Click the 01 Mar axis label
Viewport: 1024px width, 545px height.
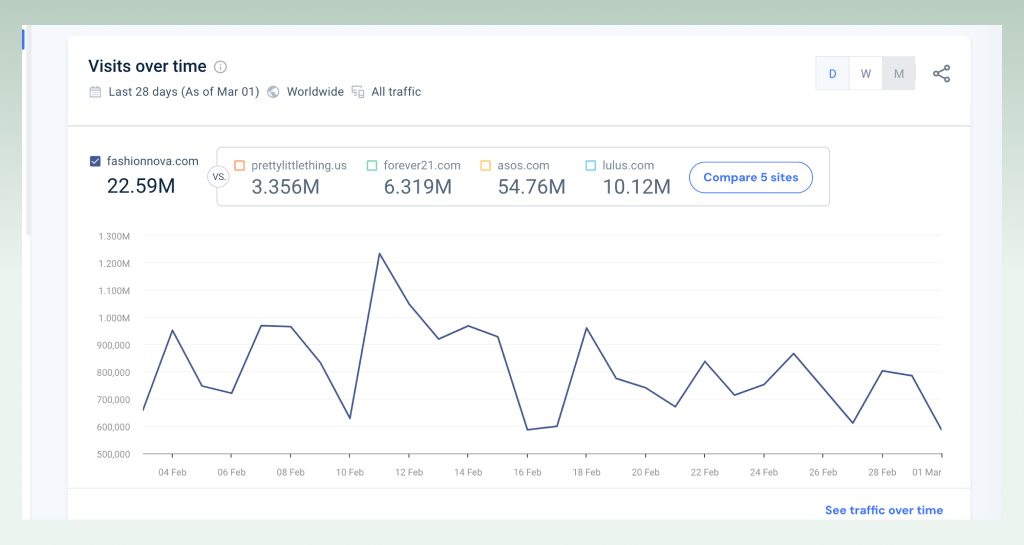pos(927,473)
